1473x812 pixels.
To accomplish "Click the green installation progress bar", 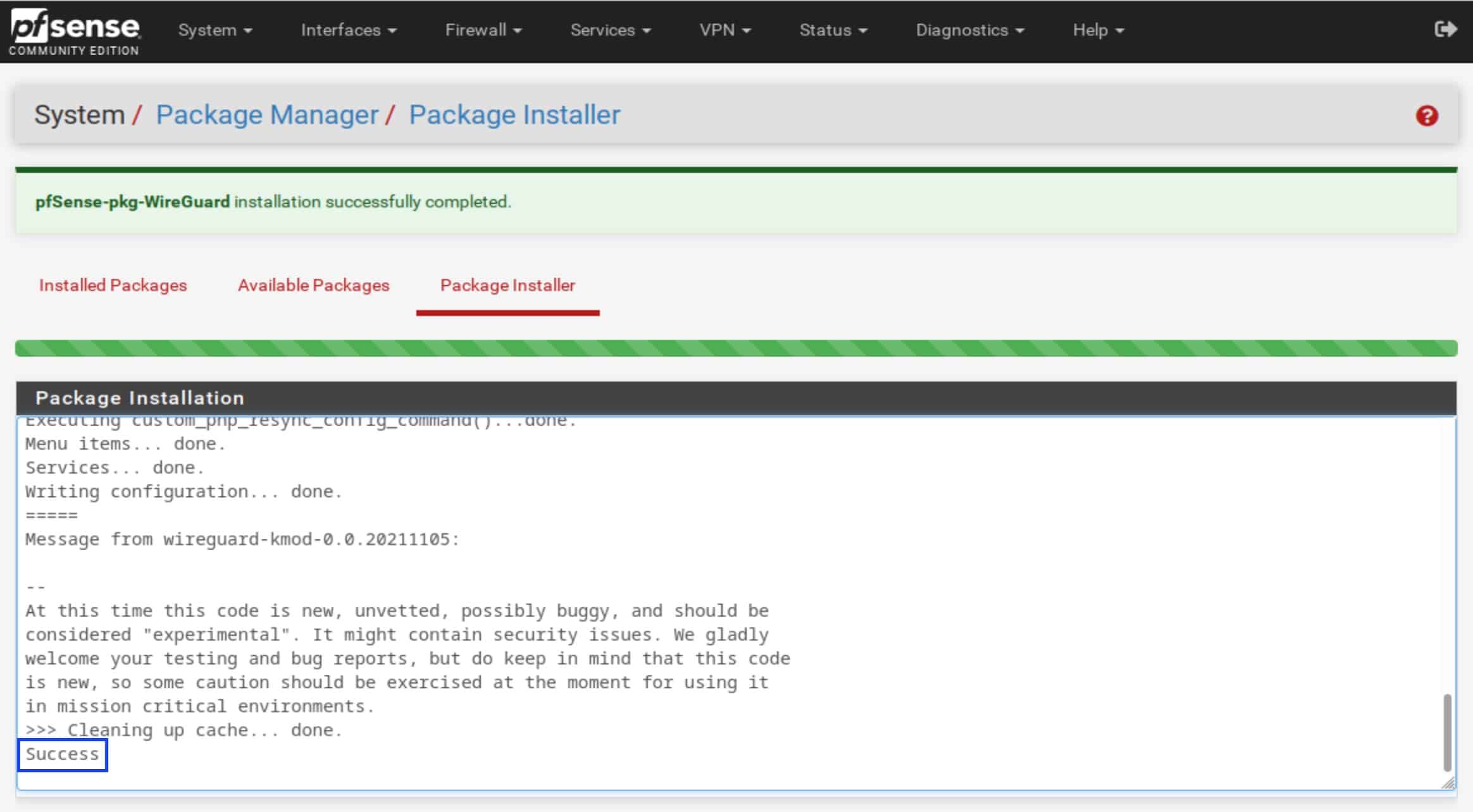I will pyautogui.click(x=736, y=348).
